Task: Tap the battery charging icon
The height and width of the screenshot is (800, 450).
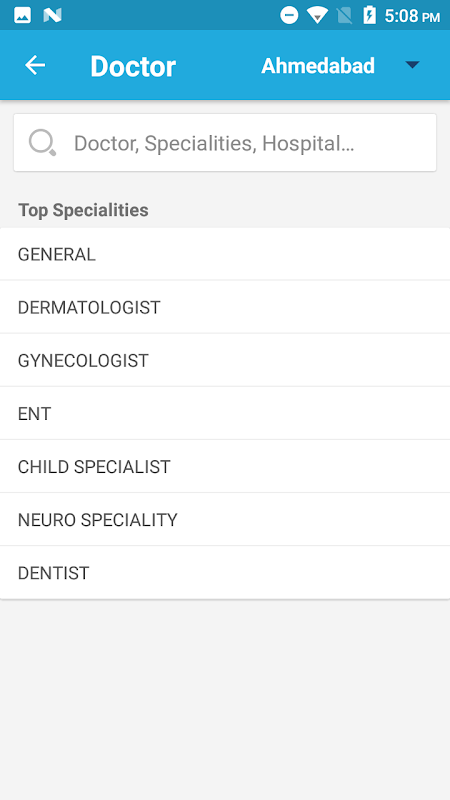Action: pos(369,15)
